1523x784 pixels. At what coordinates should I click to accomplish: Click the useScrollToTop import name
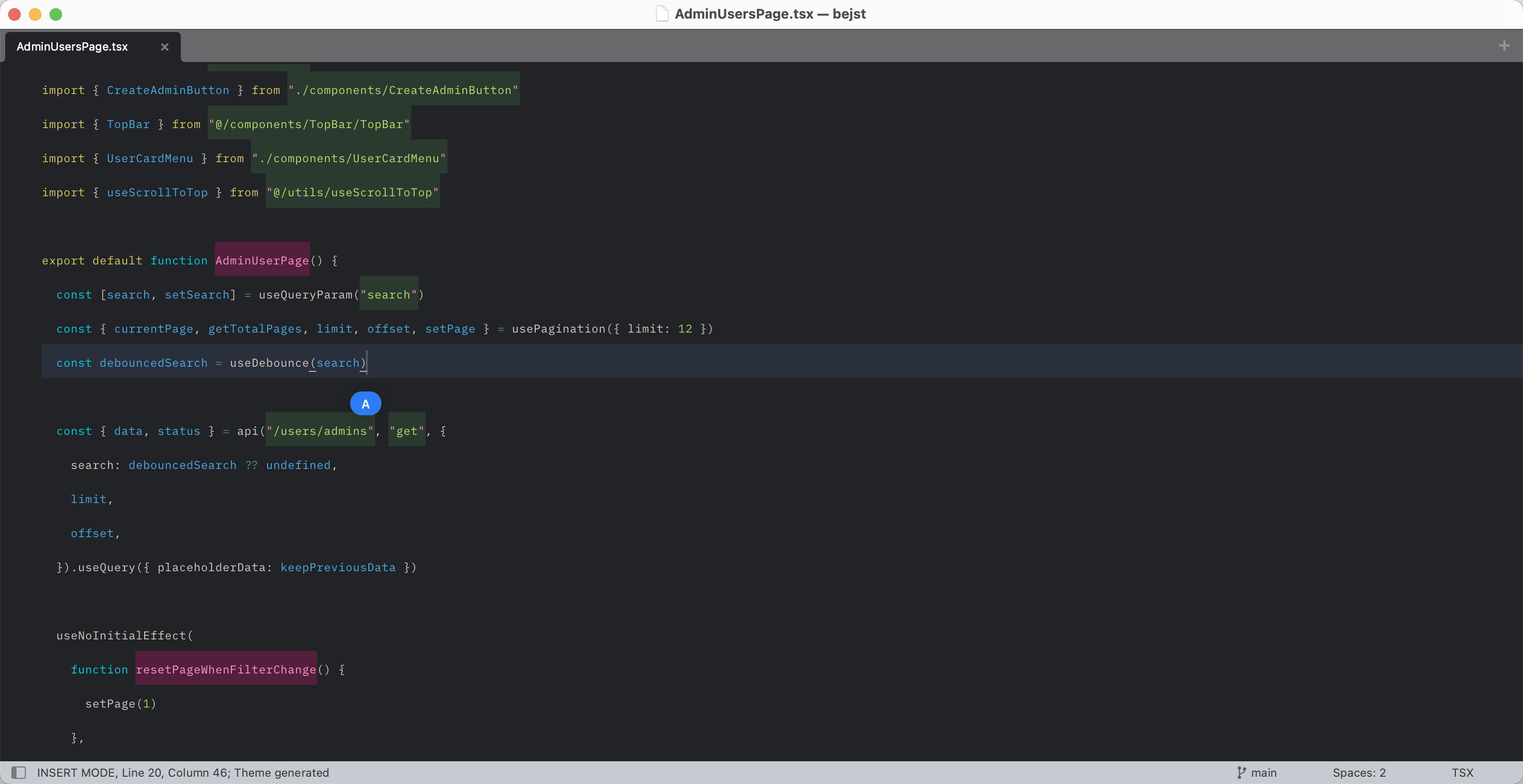coord(157,192)
